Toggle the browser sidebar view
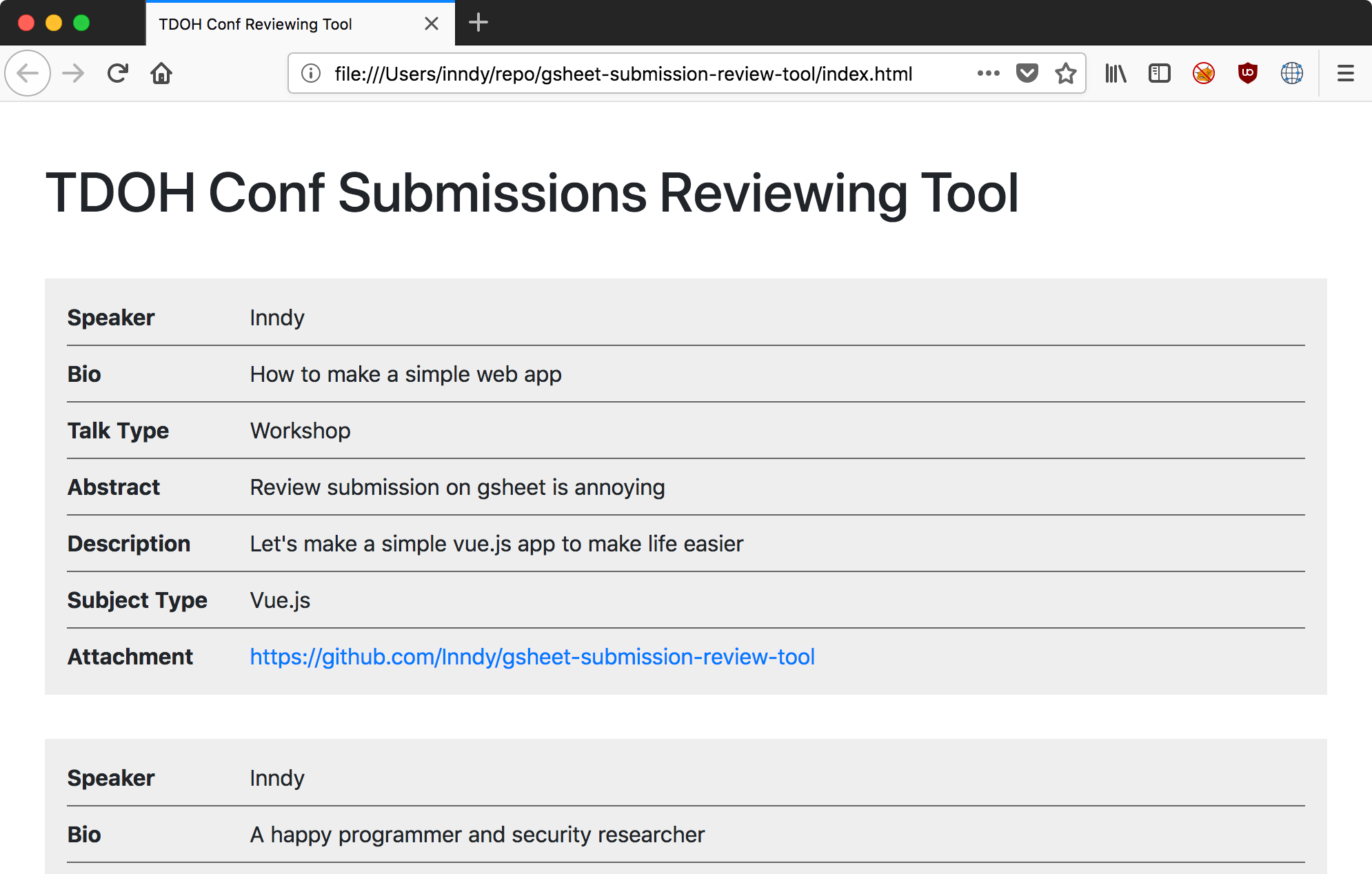Viewport: 1372px width, 874px height. click(1159, 73)
